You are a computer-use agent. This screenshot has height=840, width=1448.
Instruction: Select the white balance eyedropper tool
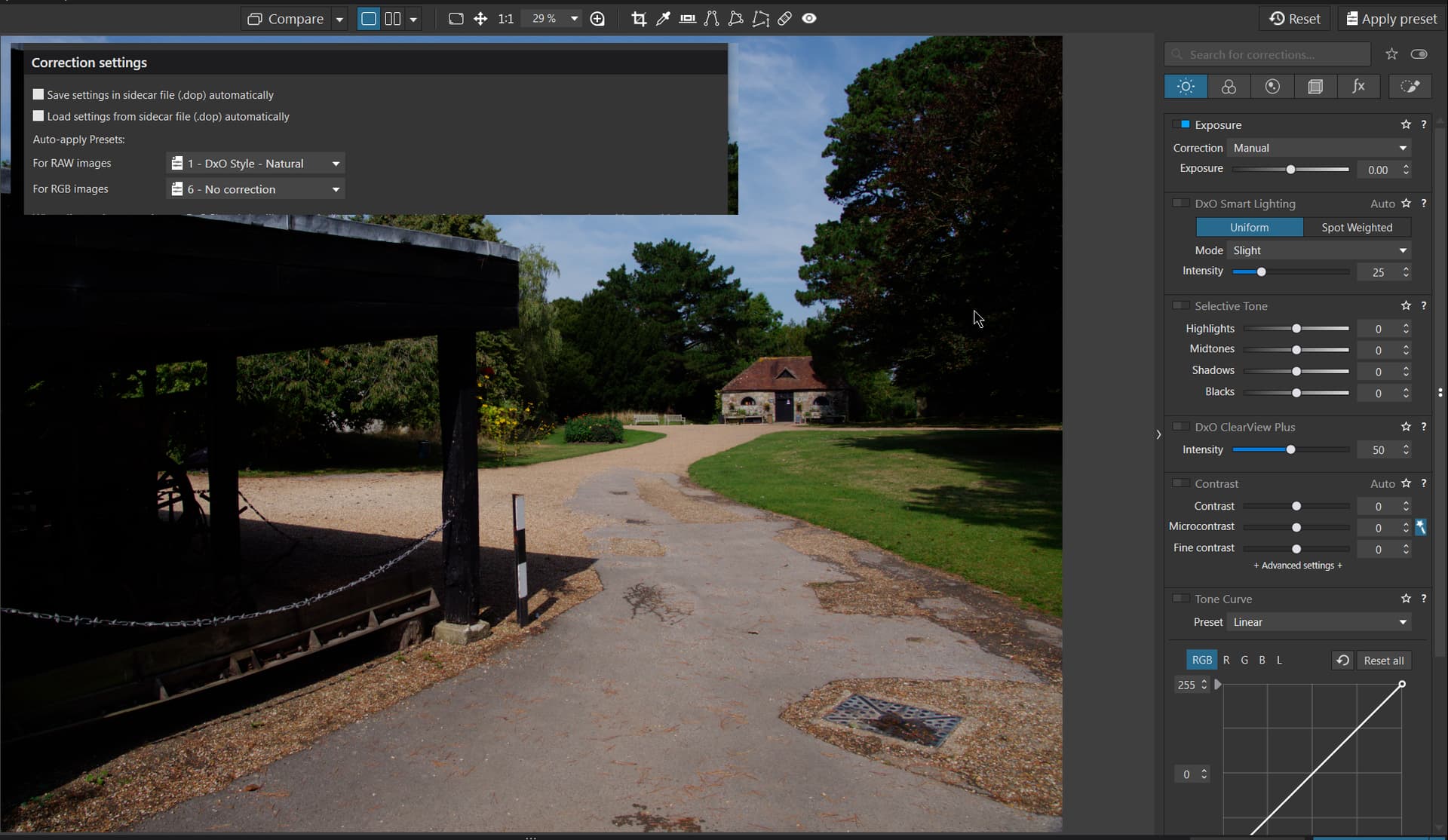[x=663, y=19]
